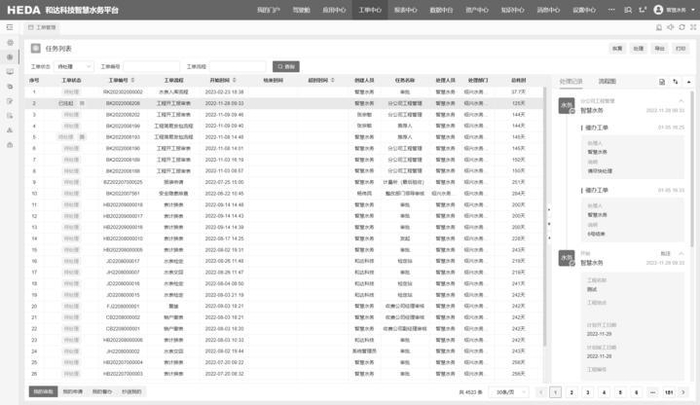700x405 pixels.
Task: Open 消息中心 in top navigation
Action: (x=548, y=10)
